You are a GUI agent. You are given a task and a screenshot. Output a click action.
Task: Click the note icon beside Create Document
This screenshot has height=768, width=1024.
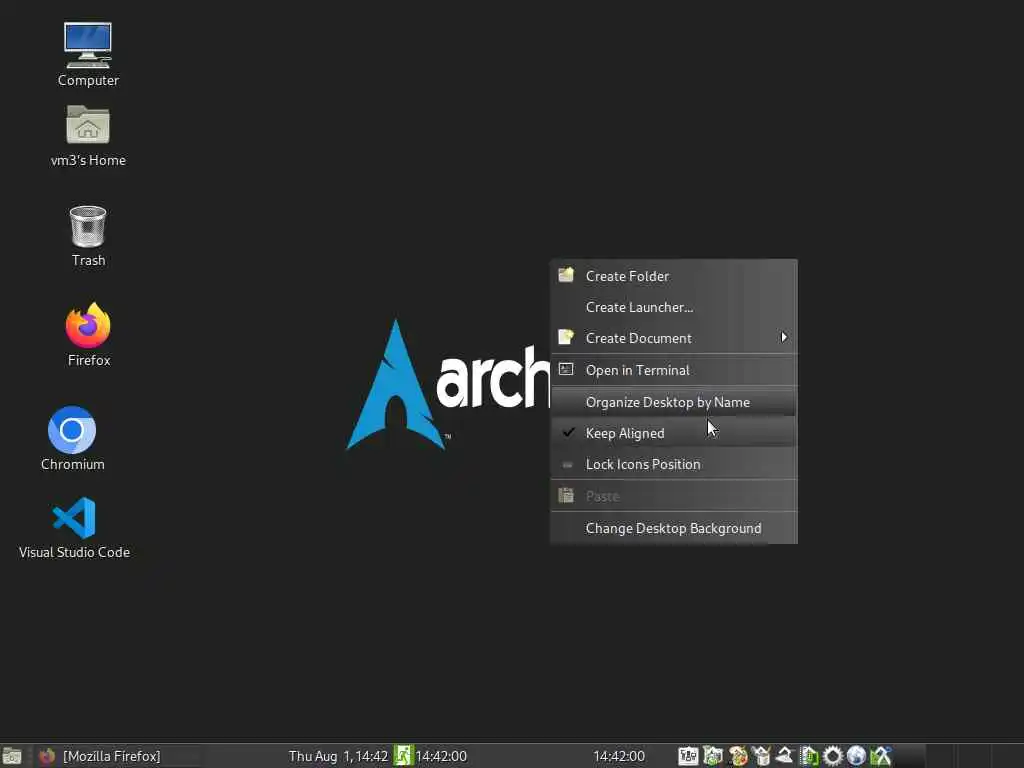(566, 337)
